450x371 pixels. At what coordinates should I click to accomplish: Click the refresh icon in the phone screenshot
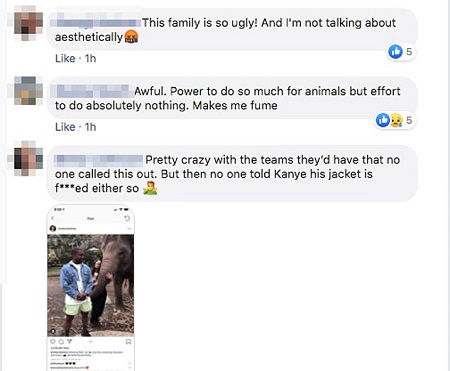coord(127,218)
